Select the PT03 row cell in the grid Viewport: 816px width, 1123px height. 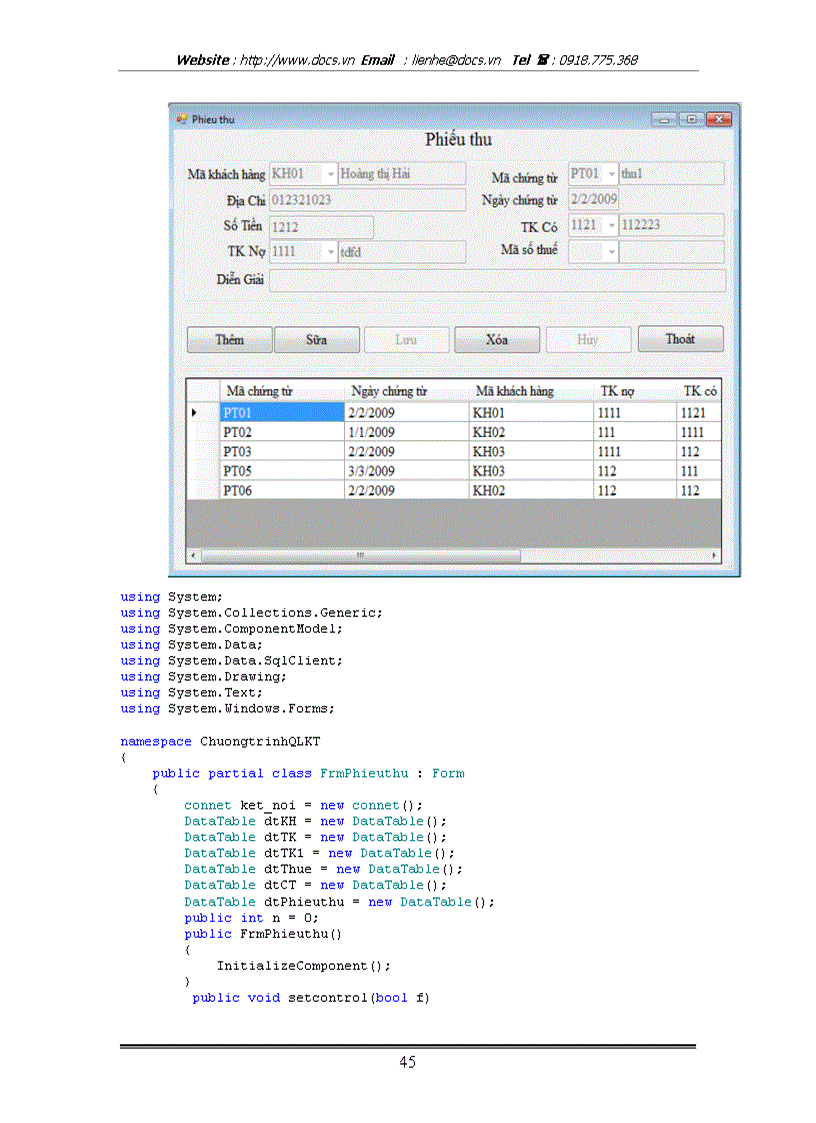pyautogui.click(x=280, y=452)
